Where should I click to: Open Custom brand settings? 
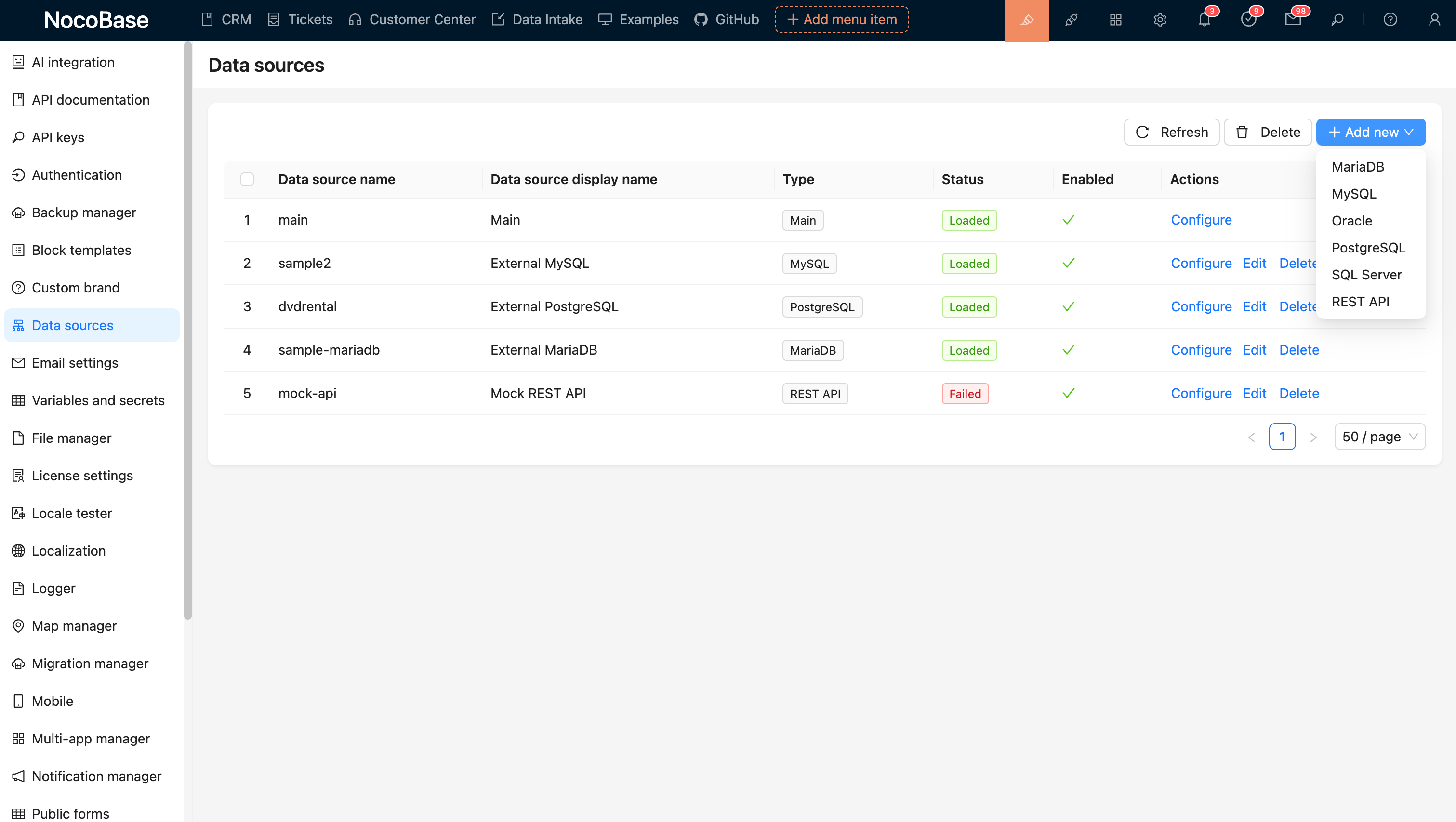[92, 288]
